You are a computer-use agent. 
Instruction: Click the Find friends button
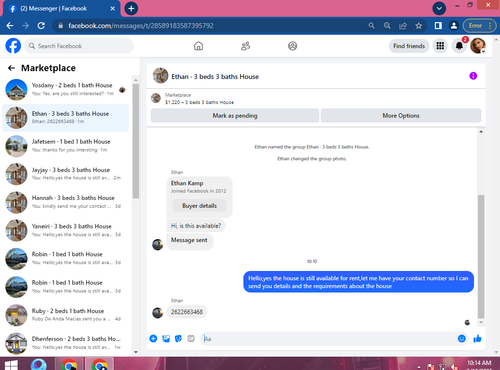pos(409,46)
